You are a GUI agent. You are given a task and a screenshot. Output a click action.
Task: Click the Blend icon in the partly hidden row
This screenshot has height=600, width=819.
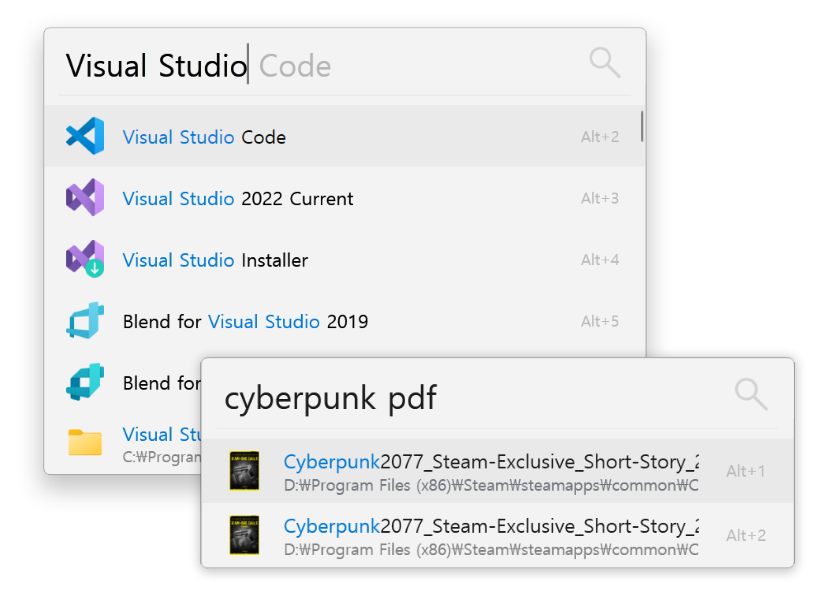[85, 382]
